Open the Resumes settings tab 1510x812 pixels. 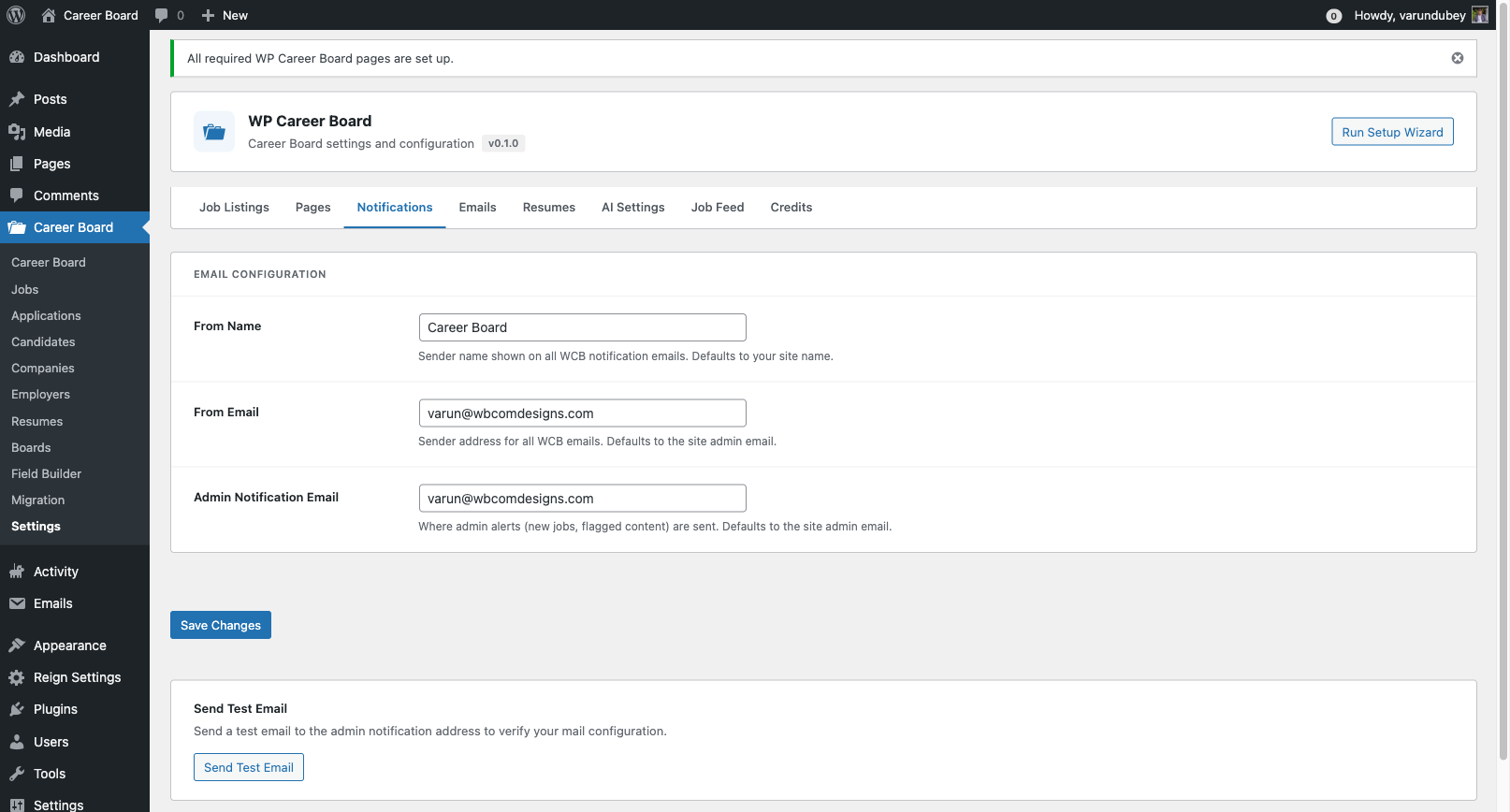(549, 208)
